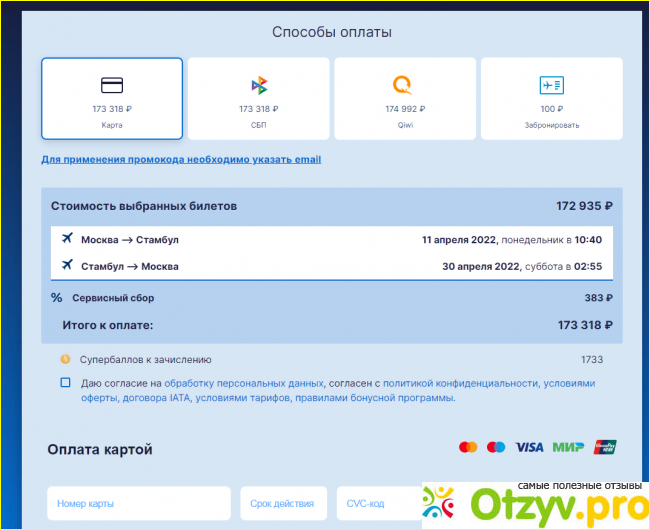Click the percent icon next to Сервисный сбор

tap(57, 298)
